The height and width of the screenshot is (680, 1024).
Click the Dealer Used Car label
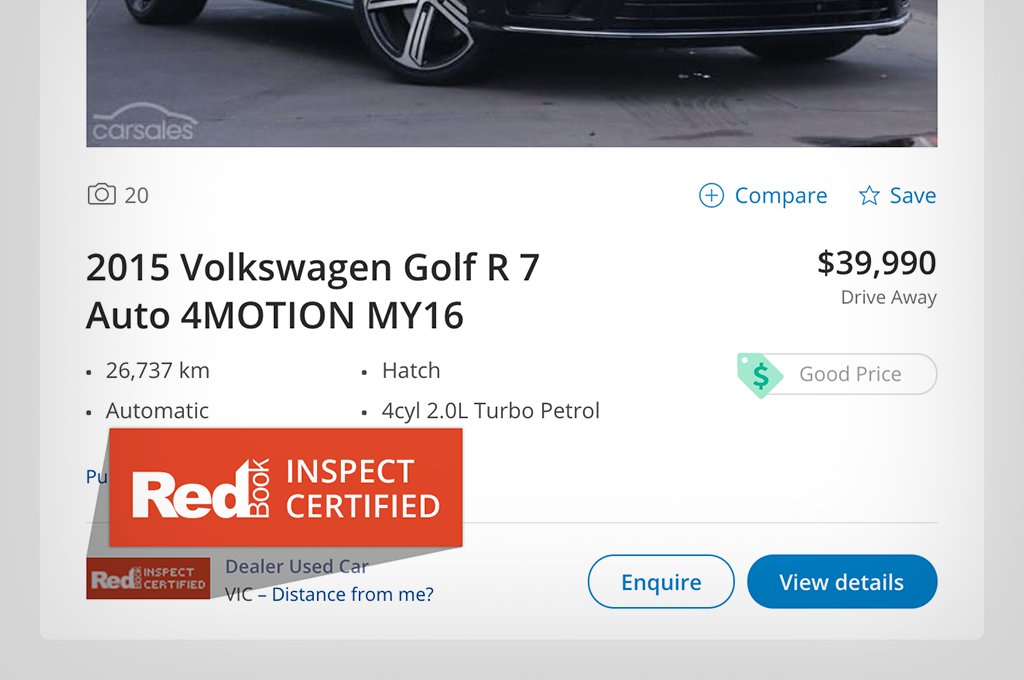297,566
